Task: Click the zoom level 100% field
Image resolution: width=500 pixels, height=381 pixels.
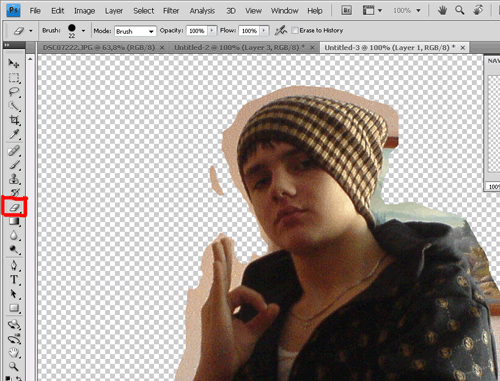Action: tap(402, 10)
